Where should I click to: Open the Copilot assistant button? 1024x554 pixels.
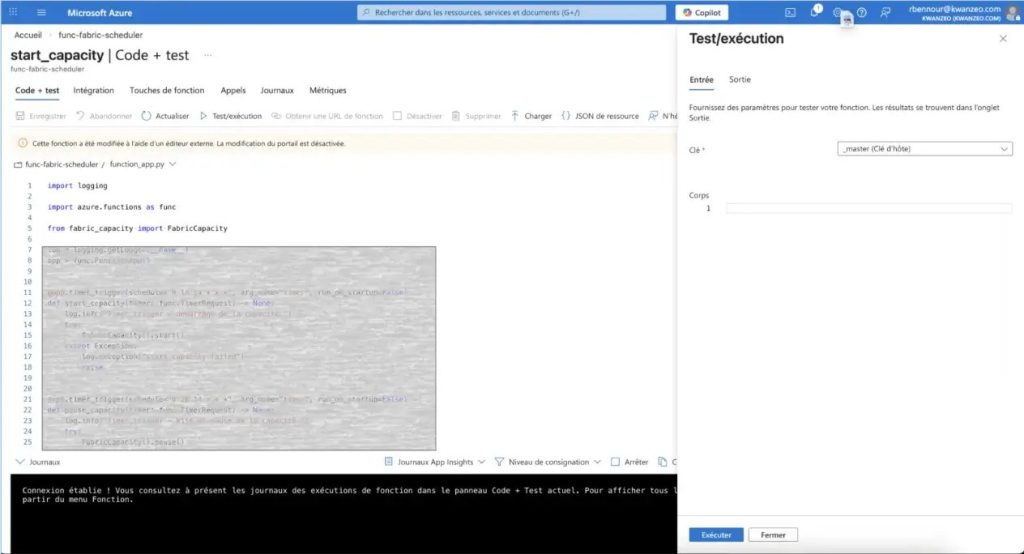(702, 12)
